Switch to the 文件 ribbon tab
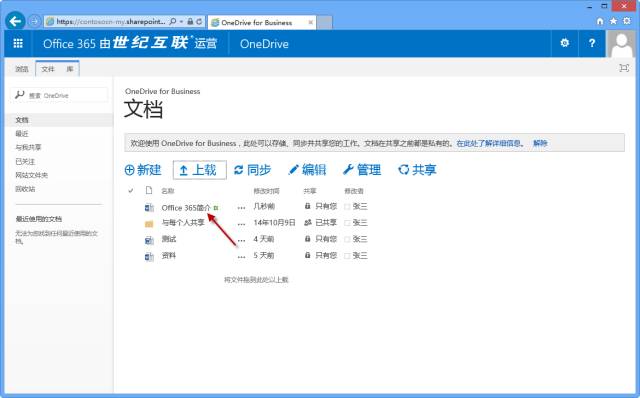This screenshot has width=640, height=398. (x=48, y=69)
